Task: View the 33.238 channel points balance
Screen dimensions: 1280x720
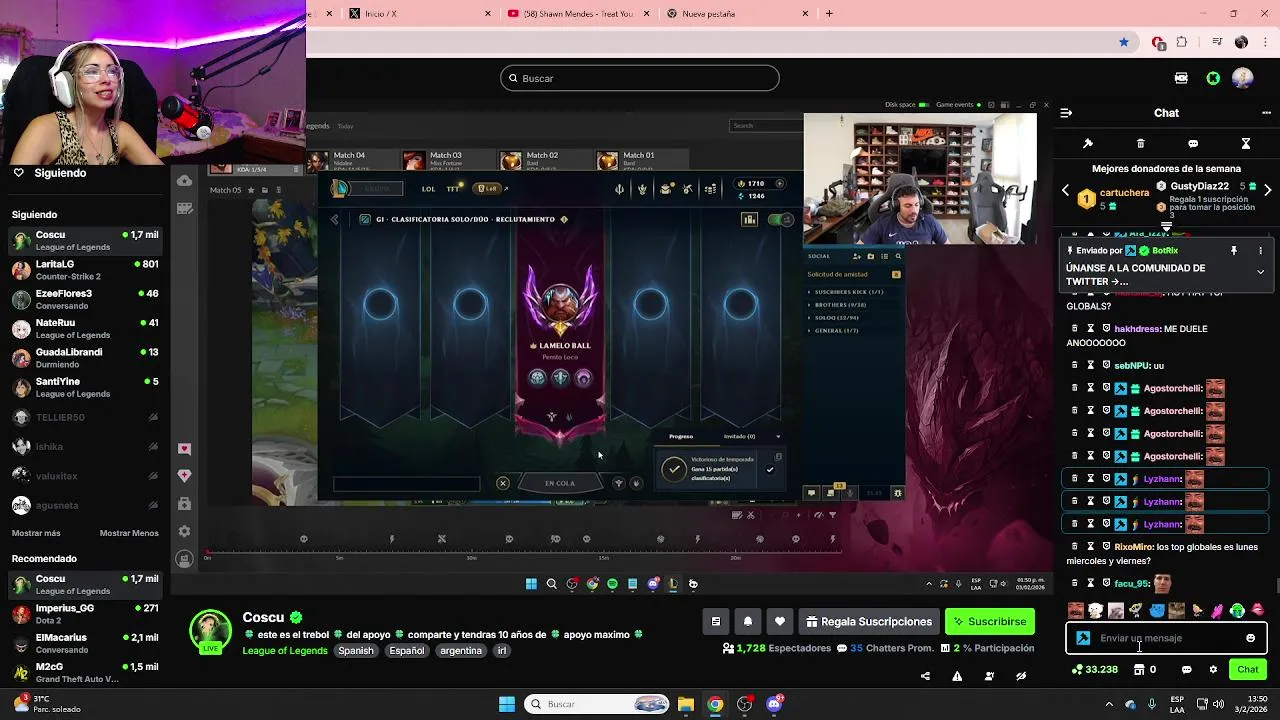Action: coord(1095,670)
